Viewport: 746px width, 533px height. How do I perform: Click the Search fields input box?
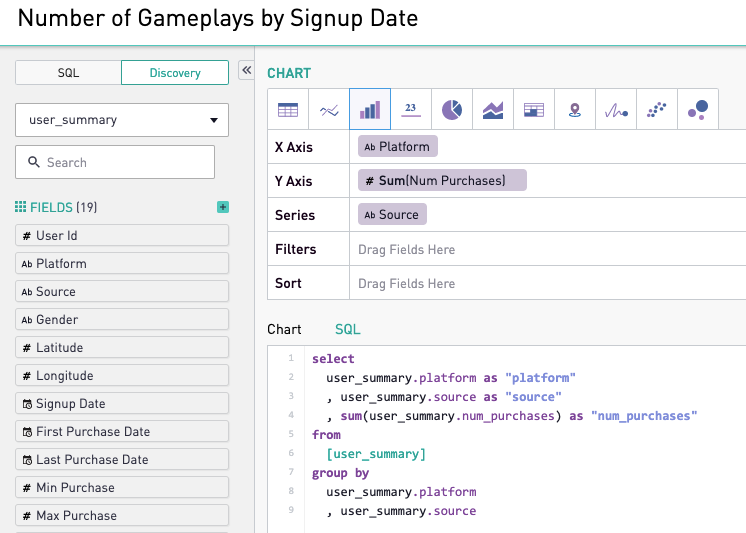pyautogui.click(x=115, y=162)
